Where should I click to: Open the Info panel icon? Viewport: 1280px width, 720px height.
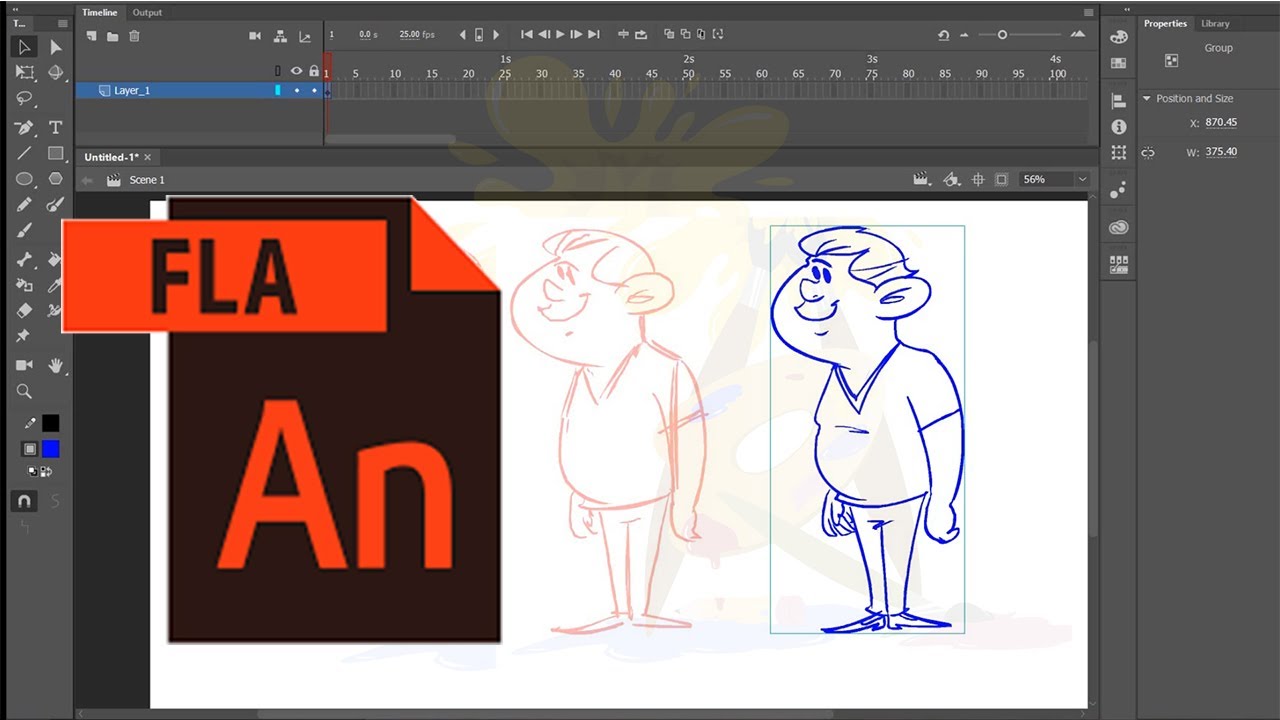1119,127
